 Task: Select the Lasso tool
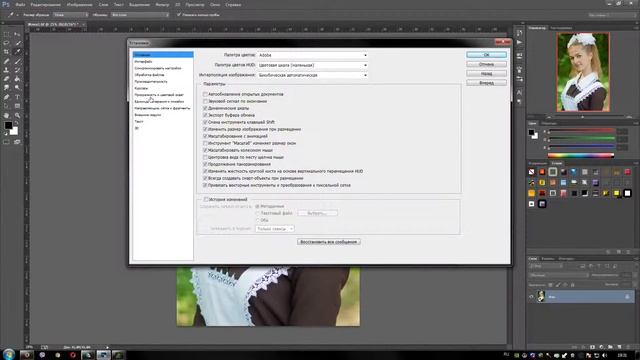[7, 43]
